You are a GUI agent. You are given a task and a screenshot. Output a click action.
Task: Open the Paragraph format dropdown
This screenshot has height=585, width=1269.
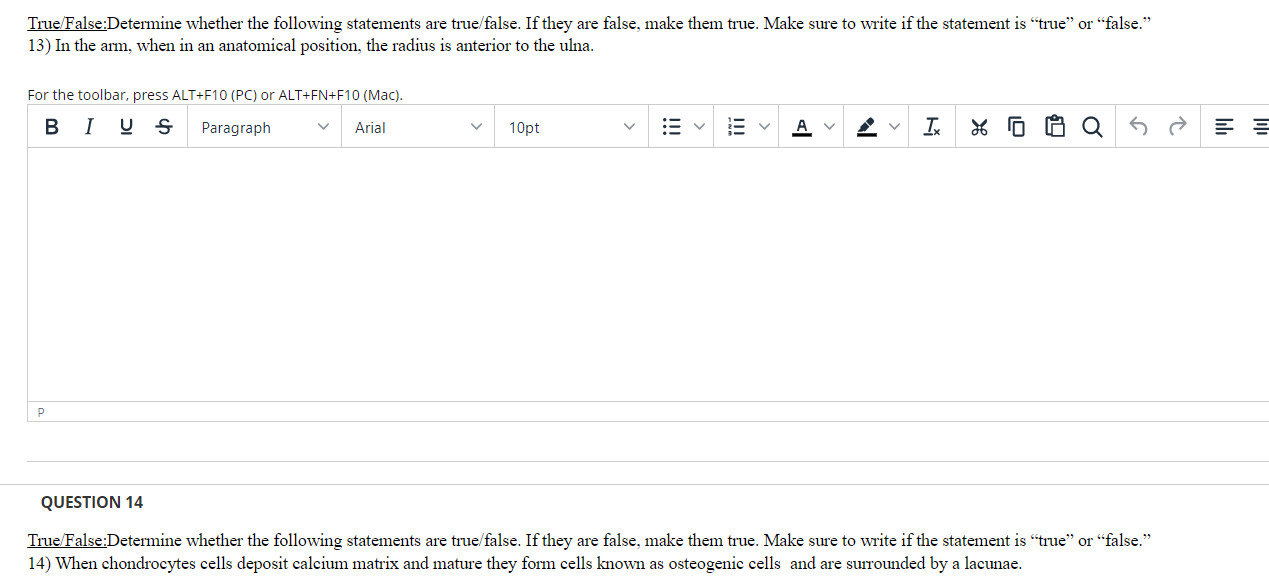tap(264, 127)
